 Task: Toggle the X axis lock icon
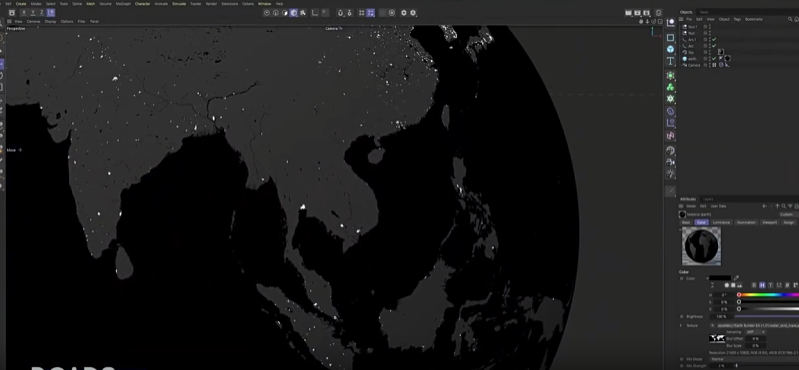click(x=24, y=13)
